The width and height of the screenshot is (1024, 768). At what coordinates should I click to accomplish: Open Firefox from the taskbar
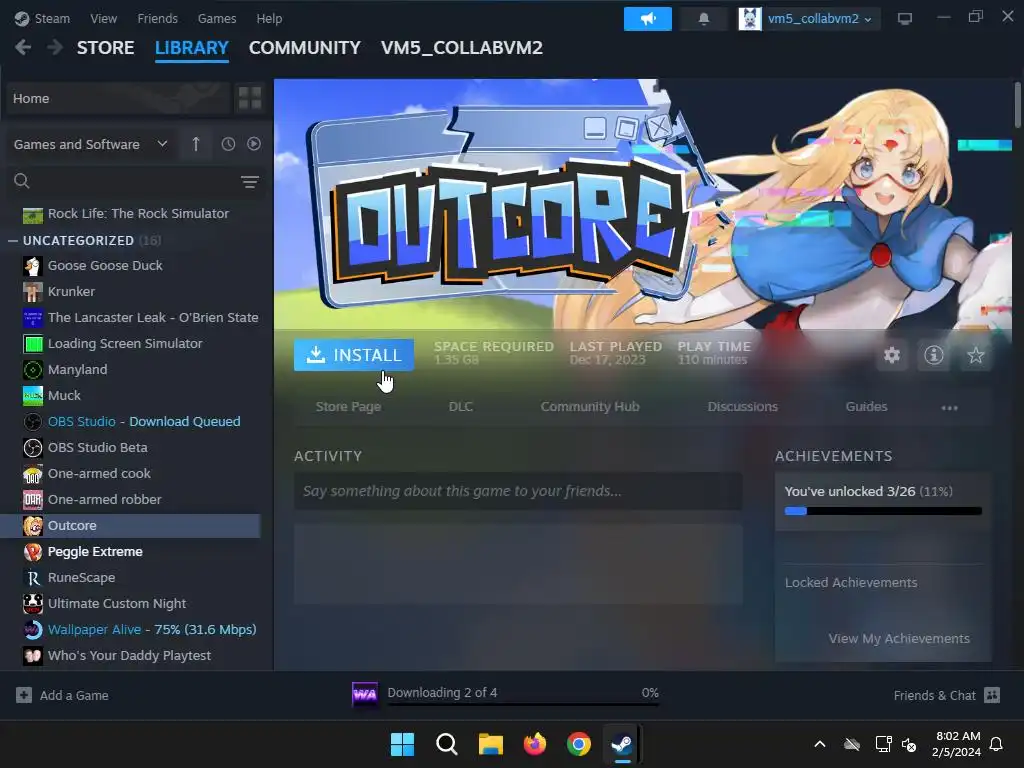coord(535,744)
